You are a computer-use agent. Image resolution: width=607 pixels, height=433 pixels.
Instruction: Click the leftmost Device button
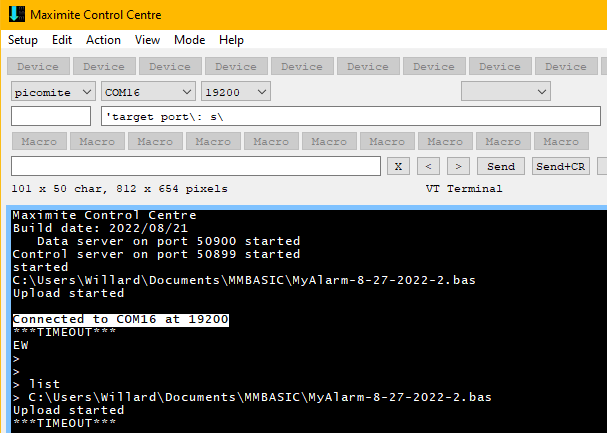pyautogui.click(x=38, y=67)
